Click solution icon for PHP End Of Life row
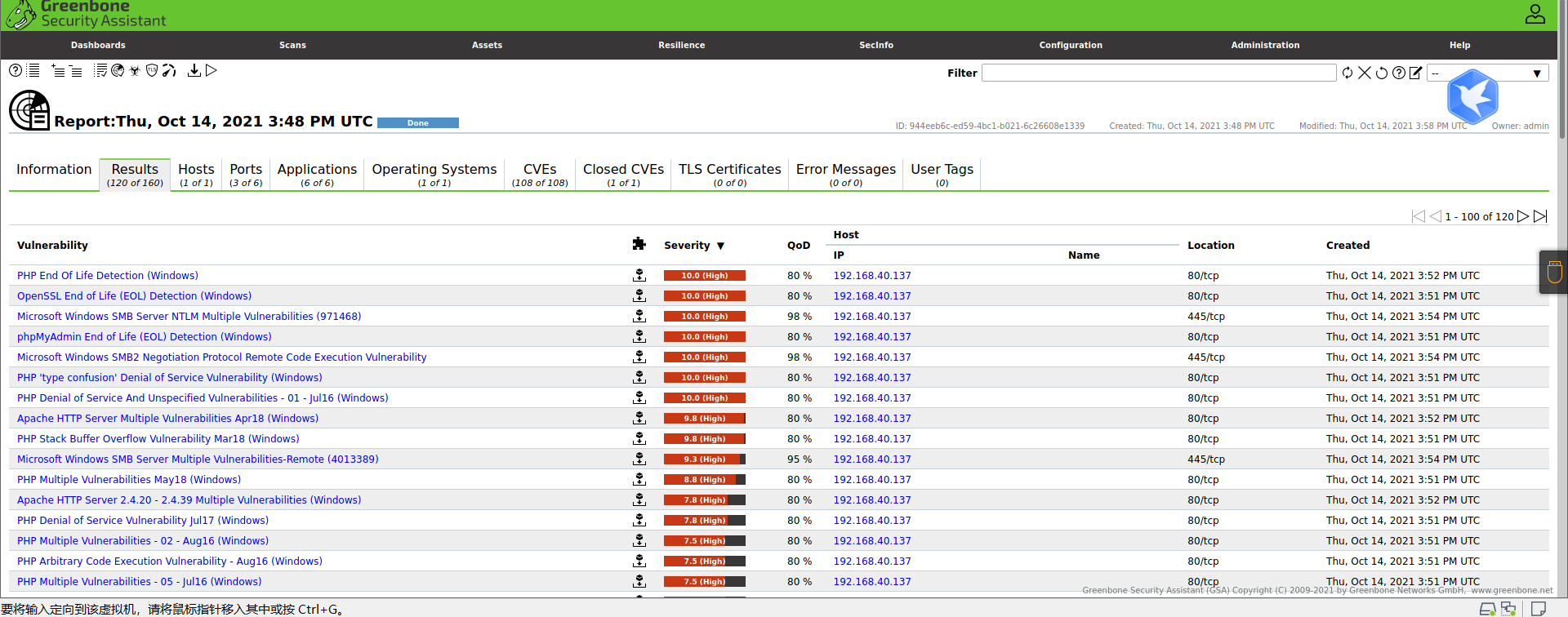 pyautogui.click(x=639, y=276)
